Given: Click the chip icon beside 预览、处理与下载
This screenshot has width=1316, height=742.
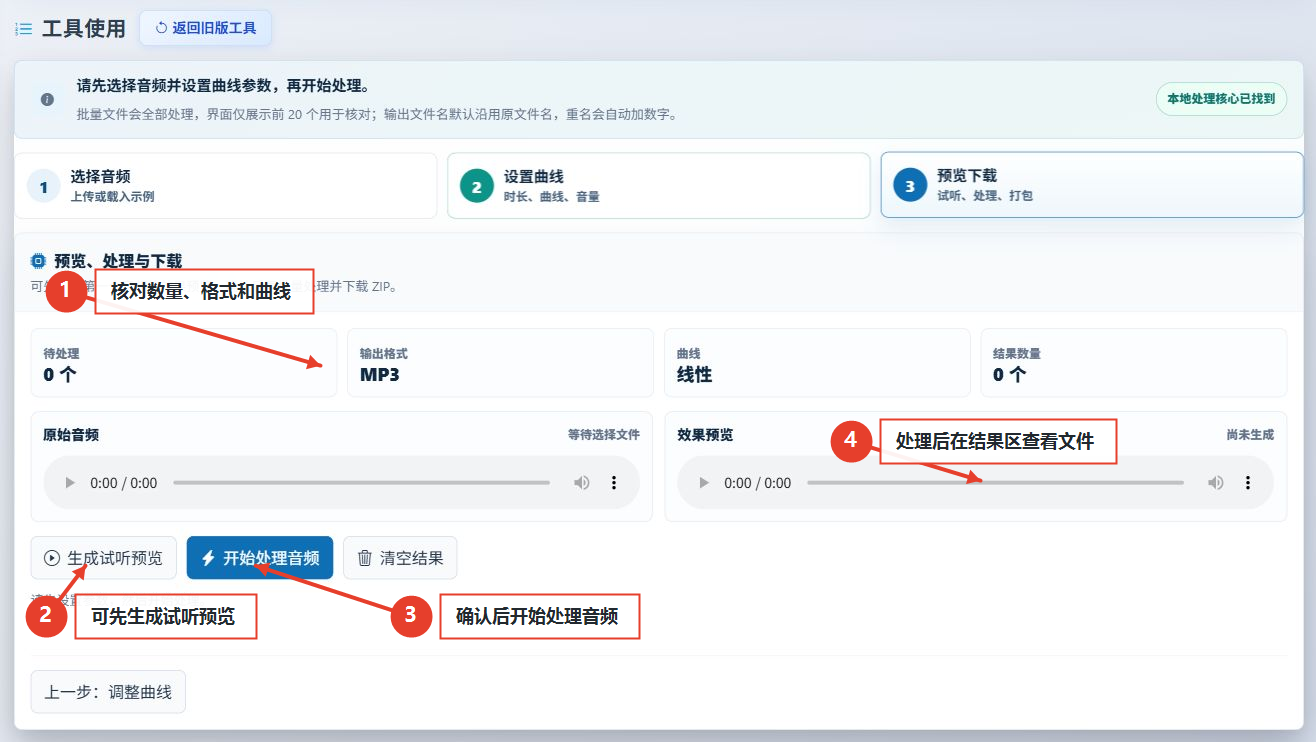Looking at the screenshot, I should [x=39, y=261].
